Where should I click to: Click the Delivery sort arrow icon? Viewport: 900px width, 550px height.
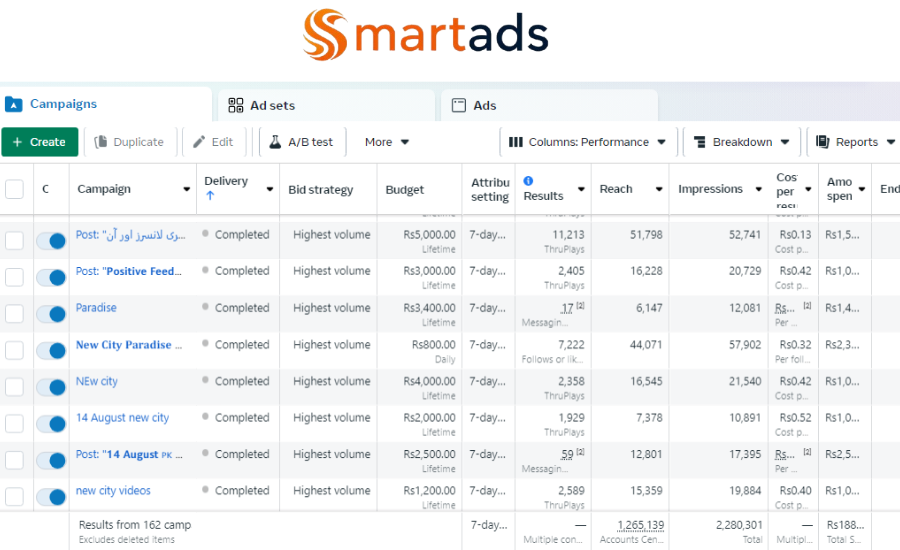point(210,195)
